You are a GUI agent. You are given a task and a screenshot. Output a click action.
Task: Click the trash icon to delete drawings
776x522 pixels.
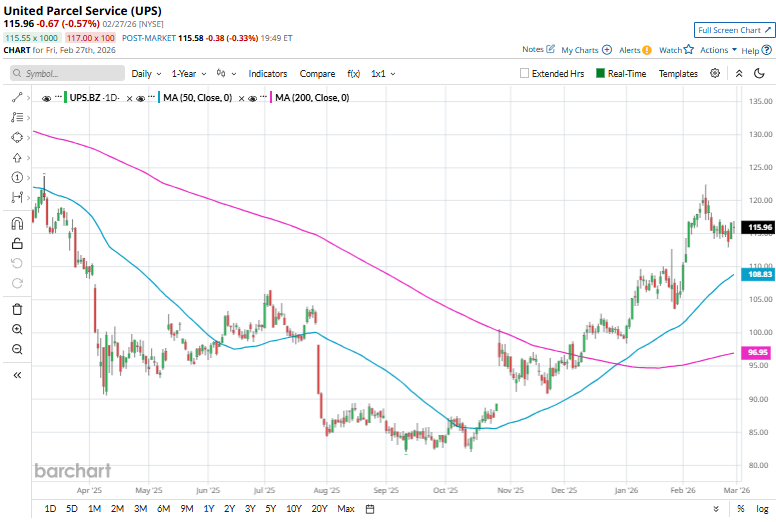17,309
